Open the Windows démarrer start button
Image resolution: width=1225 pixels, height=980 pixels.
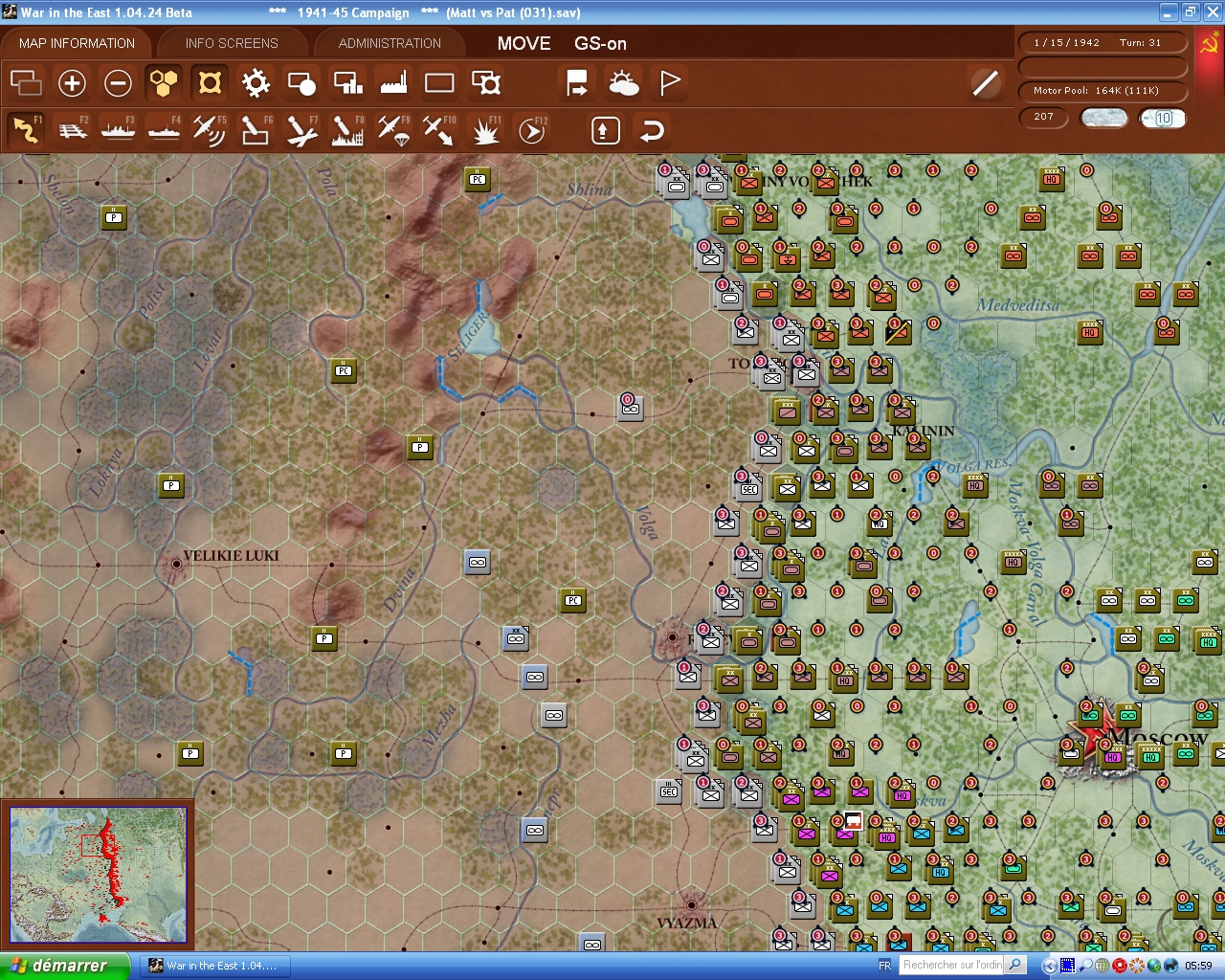tap(65, 966)
